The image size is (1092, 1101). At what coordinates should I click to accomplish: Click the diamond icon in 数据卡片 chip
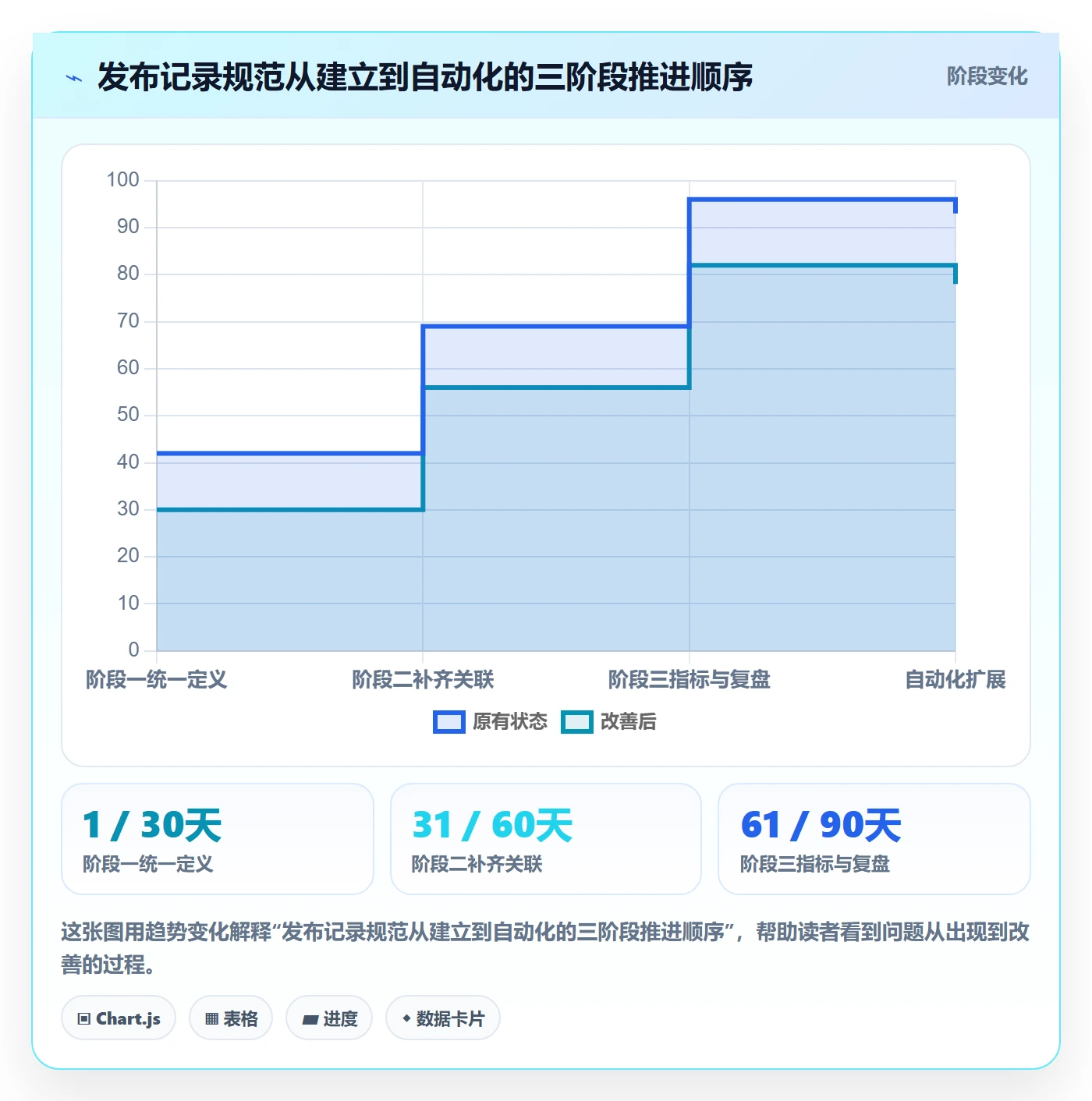[406, 1018]
